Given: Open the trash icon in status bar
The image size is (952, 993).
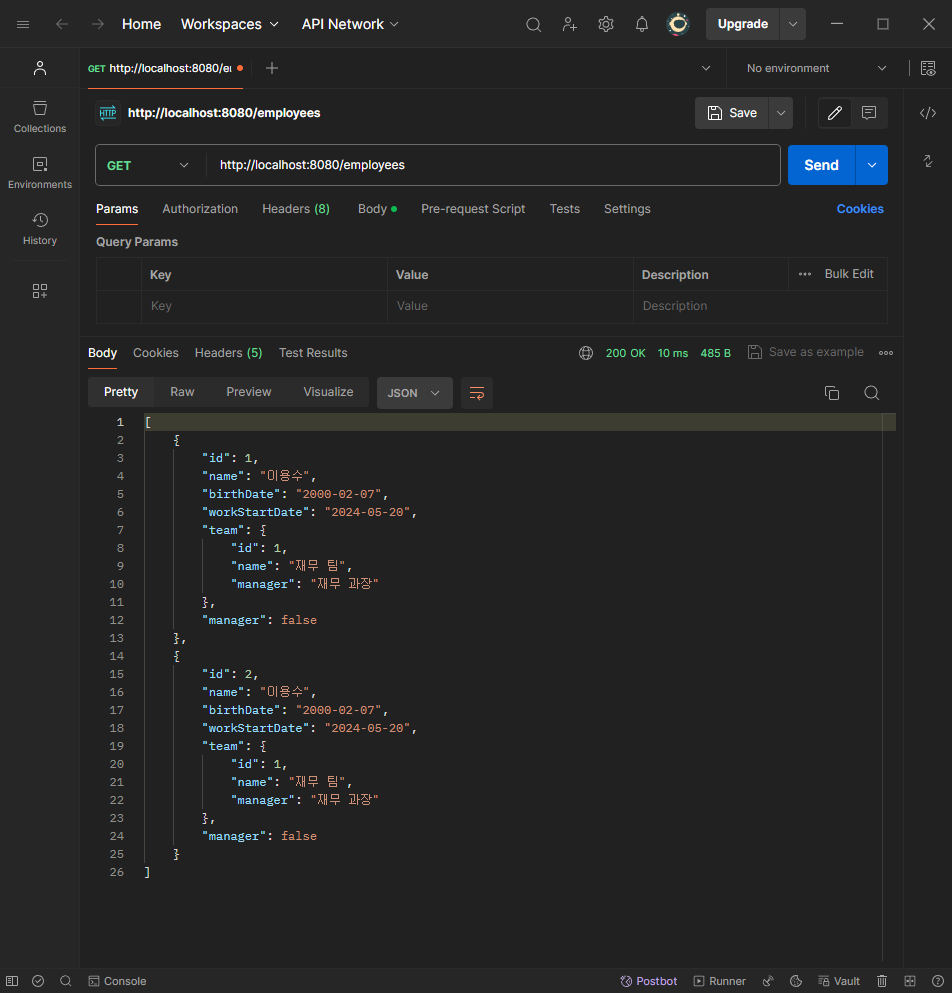Looking at the screenshot, I should click(x=882, y=981).
